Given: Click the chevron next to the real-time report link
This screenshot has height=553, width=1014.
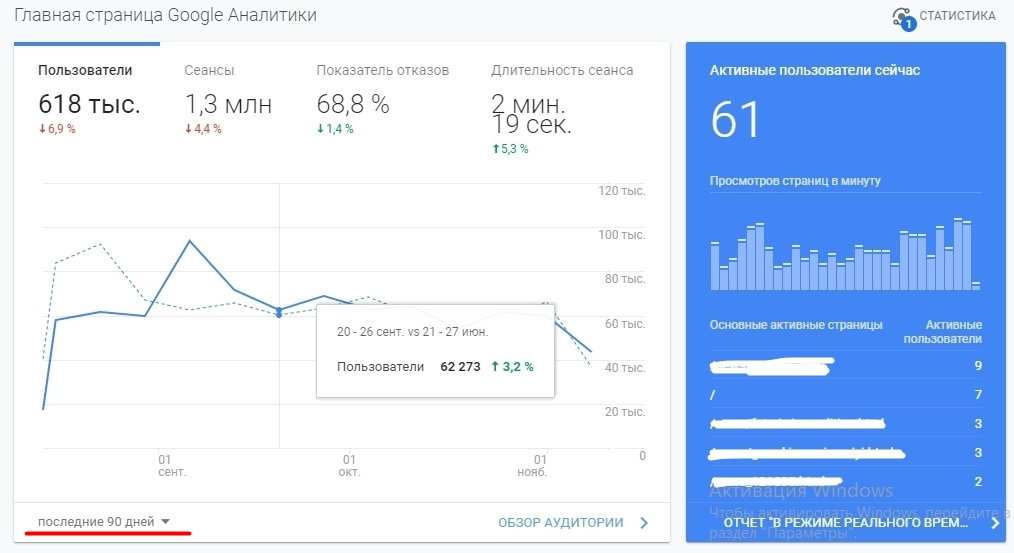Looking at the screenshot, I should (x=995, y=523).
